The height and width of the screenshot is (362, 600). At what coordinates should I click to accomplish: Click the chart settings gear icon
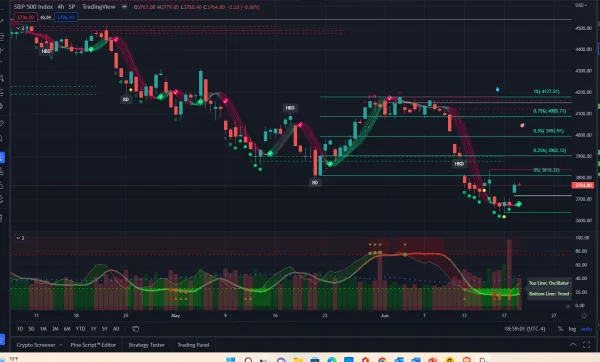584,316
